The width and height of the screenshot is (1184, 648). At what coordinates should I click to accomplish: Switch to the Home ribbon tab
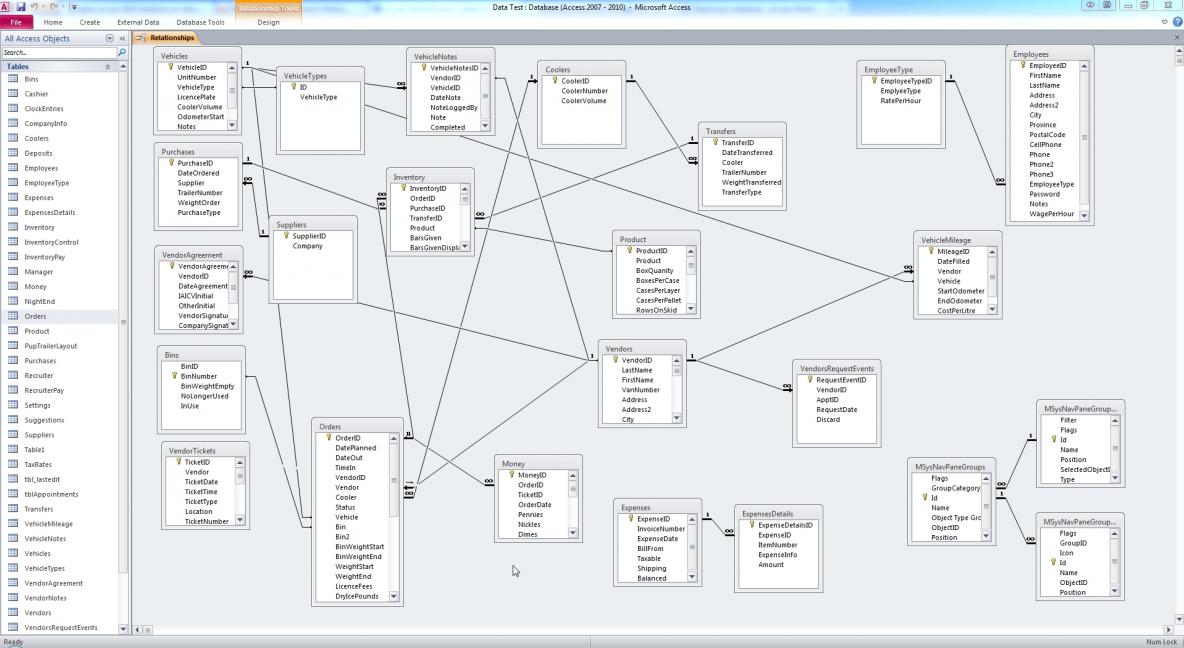(x=53, y=22)
